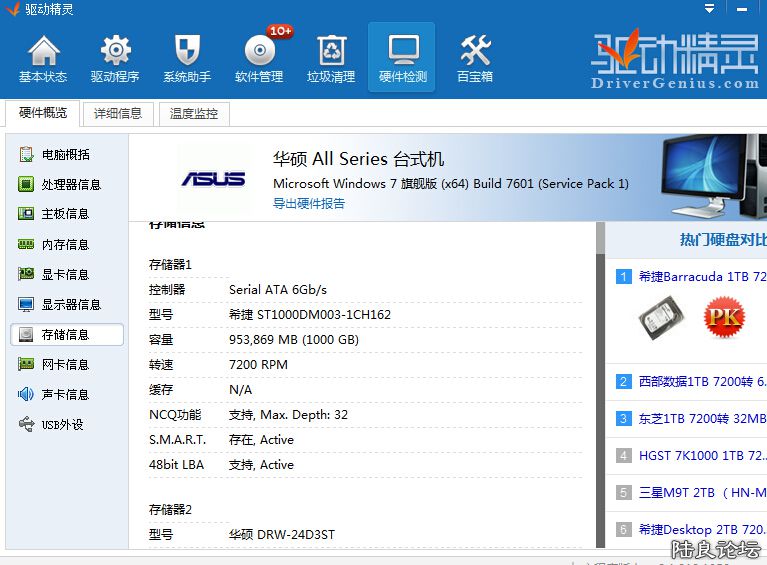Open the 基本状态 home icon
This screenshot has height=565, width=767.
pos(43,58)
